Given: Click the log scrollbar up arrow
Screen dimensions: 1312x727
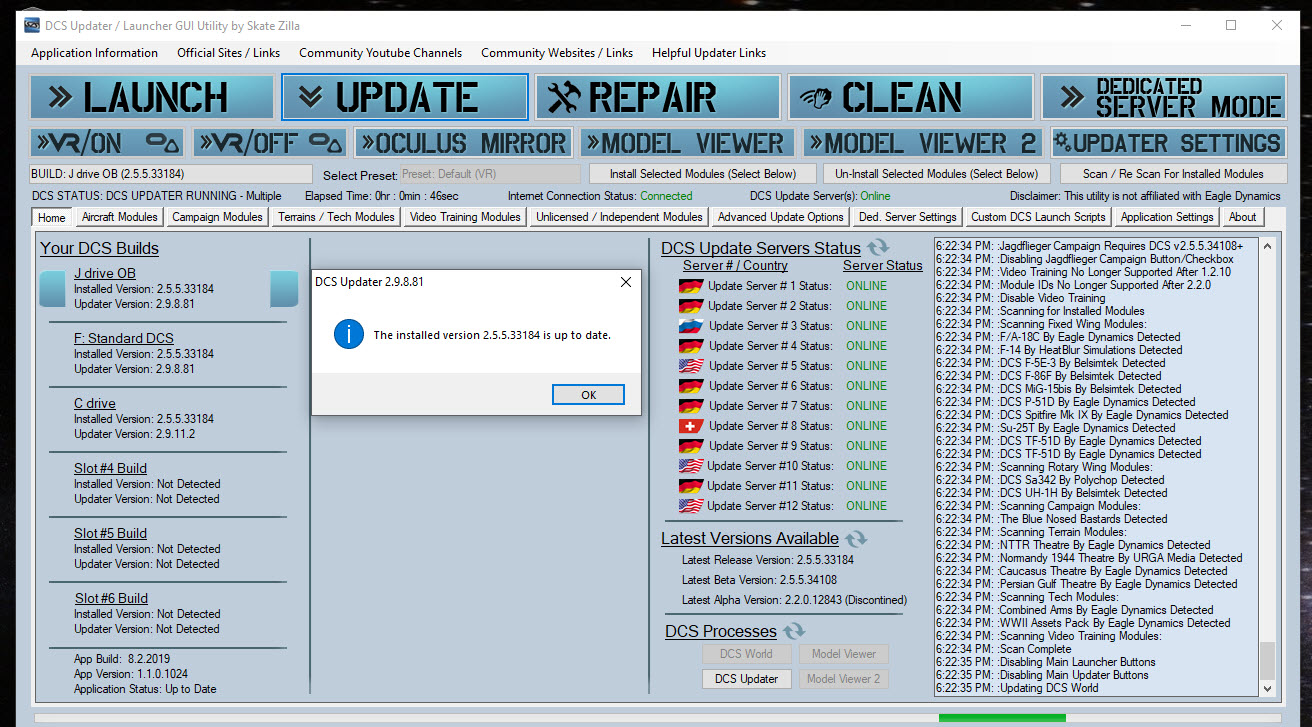Looking at the screenshot, I should 1267,246.
